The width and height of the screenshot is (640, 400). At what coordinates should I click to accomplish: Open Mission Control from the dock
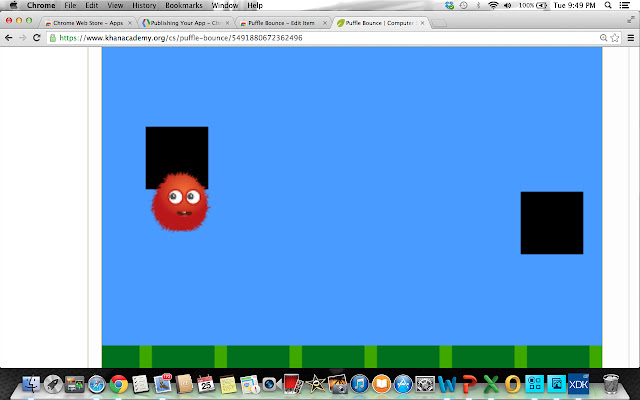click(x=74, y=384)
